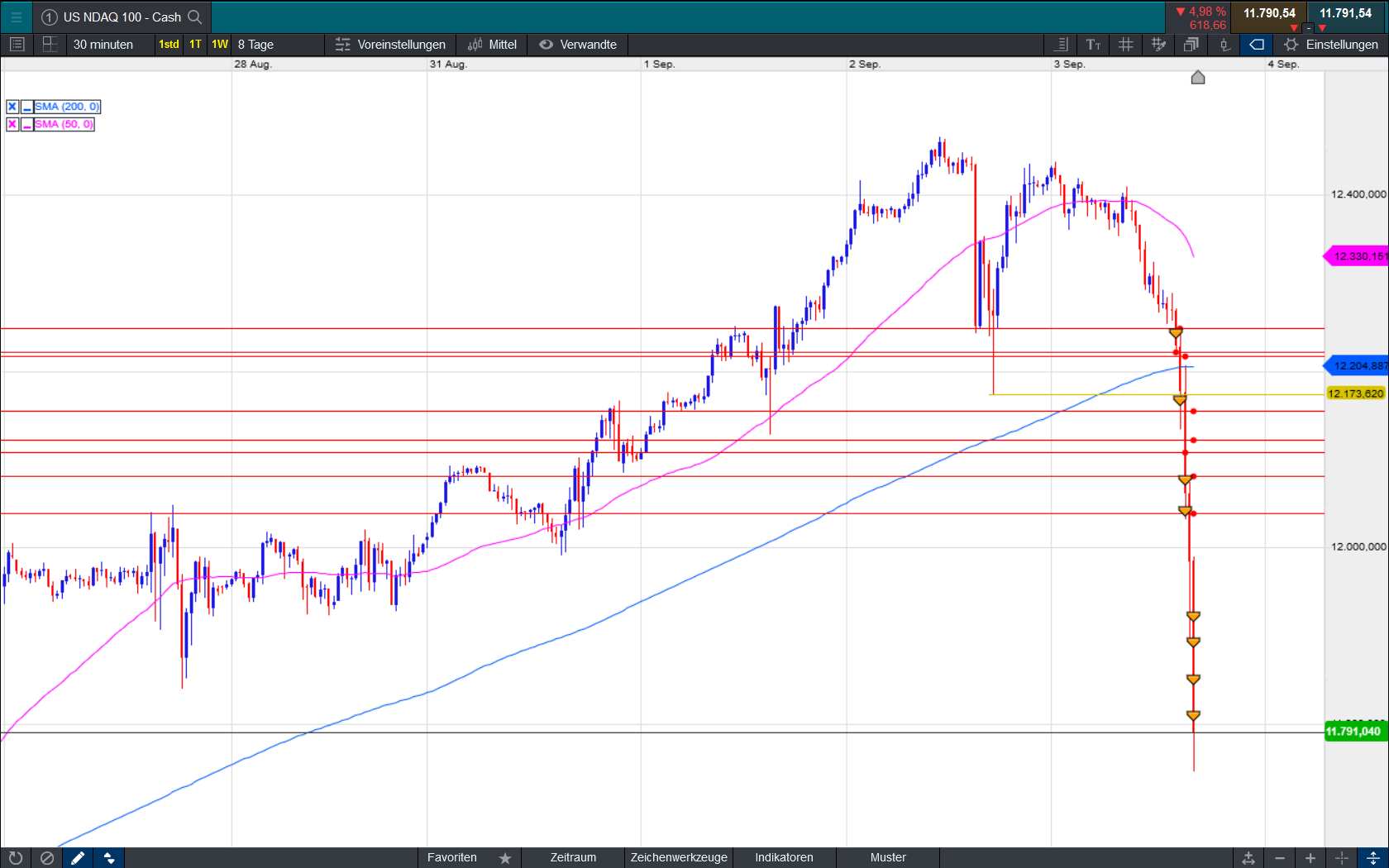Select the 1W timeframe shortcut

click(220, 45)
